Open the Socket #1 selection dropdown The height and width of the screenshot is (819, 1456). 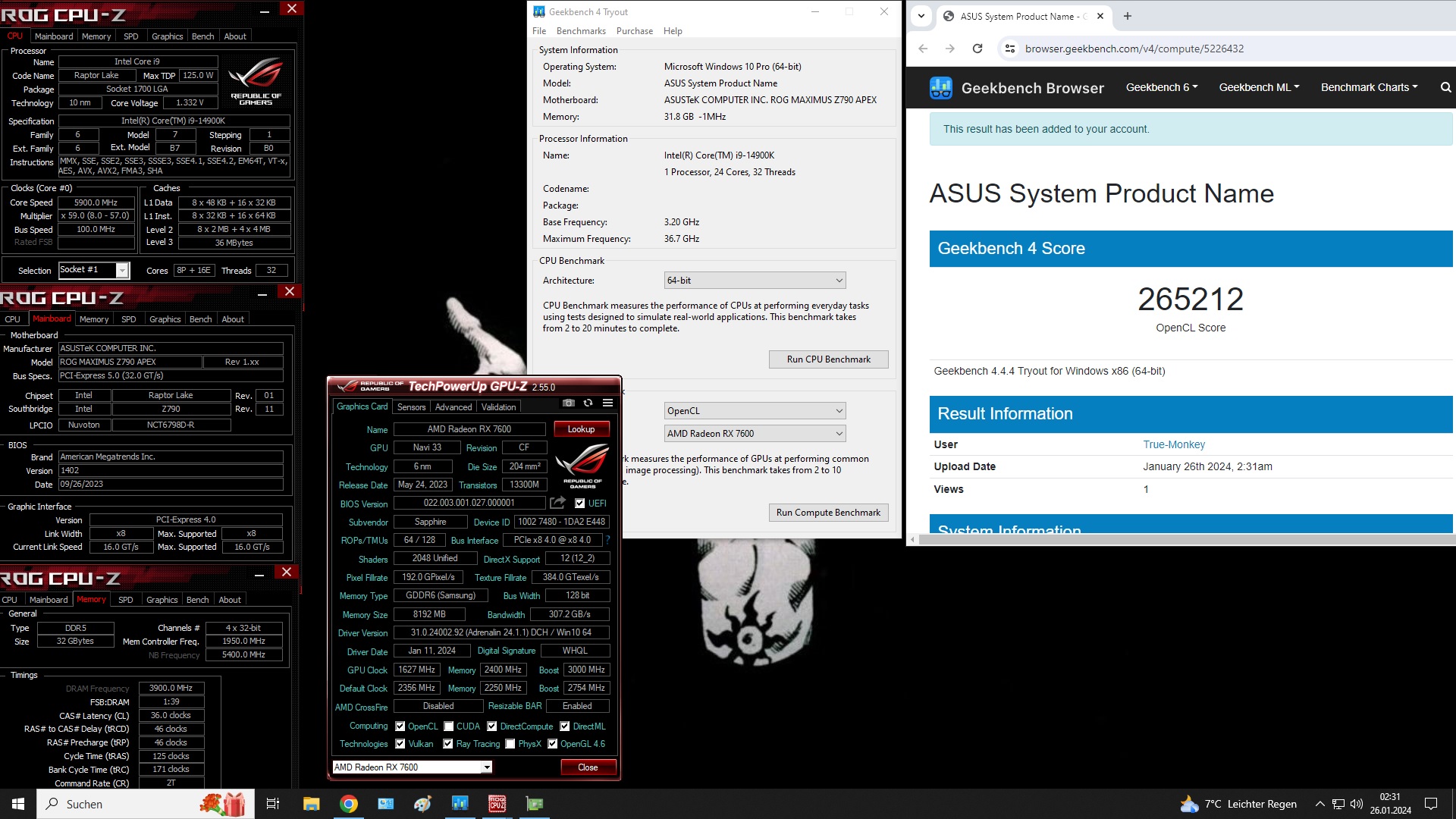(x=94, y=270)
